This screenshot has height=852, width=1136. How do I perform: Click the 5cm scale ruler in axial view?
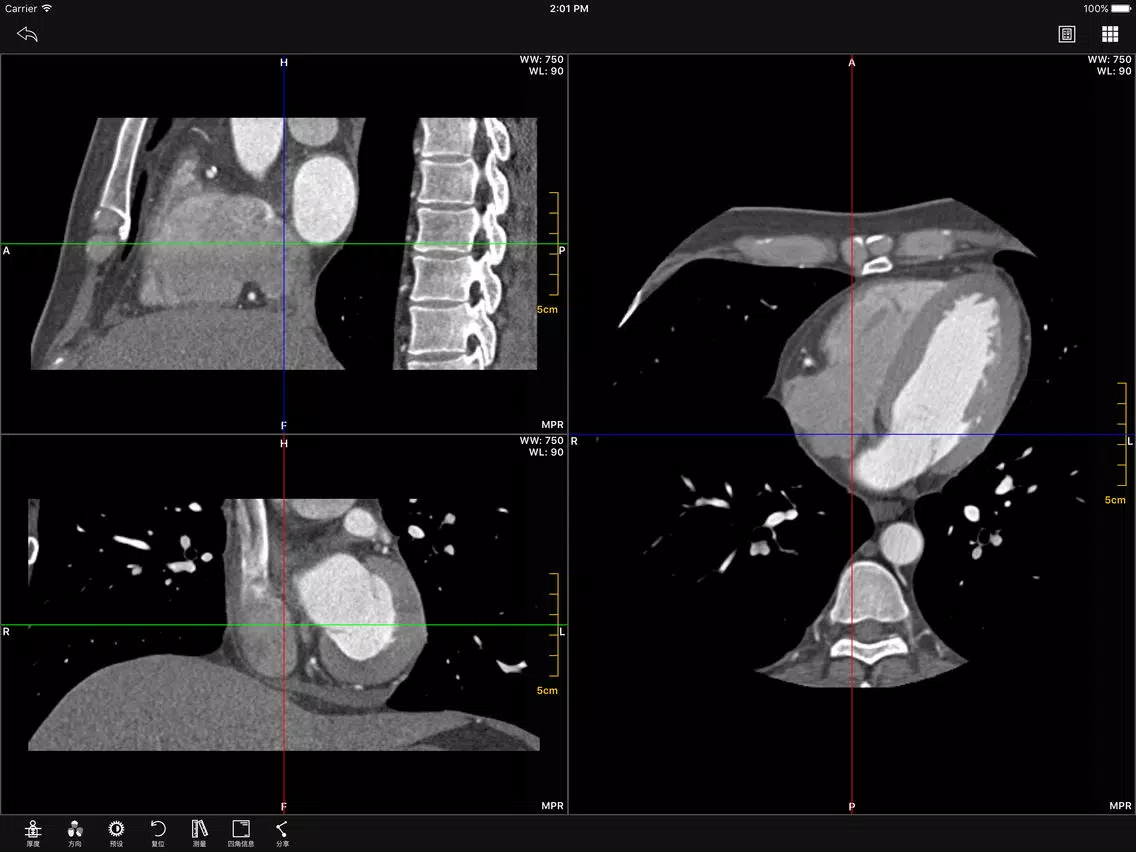tap(1119, 443)
